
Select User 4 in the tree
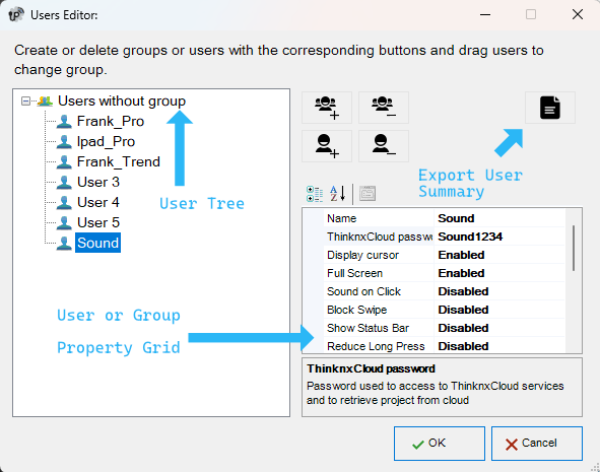pos(98,203)
